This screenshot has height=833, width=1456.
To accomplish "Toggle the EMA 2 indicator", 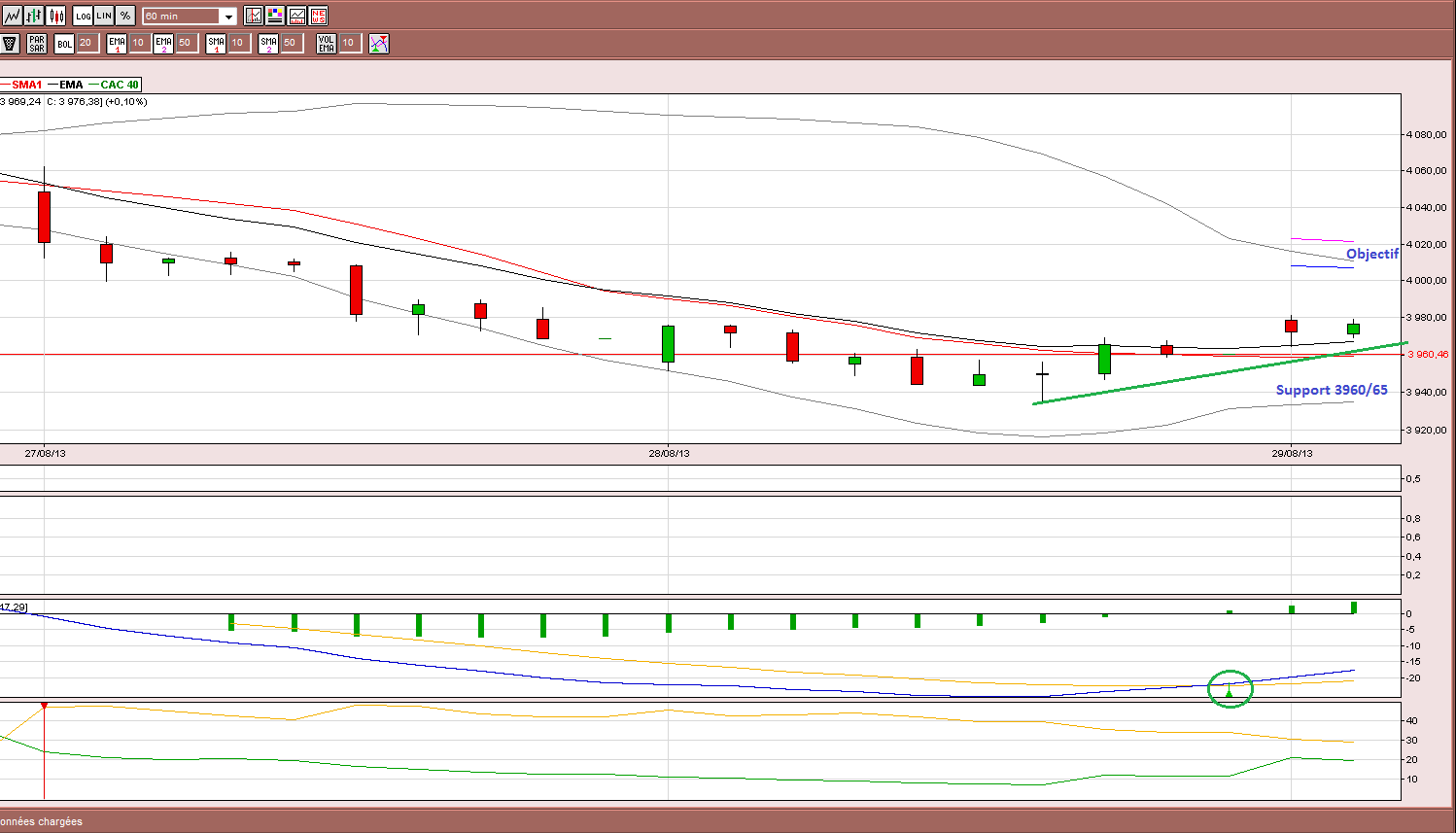I will tap(163, 43).
